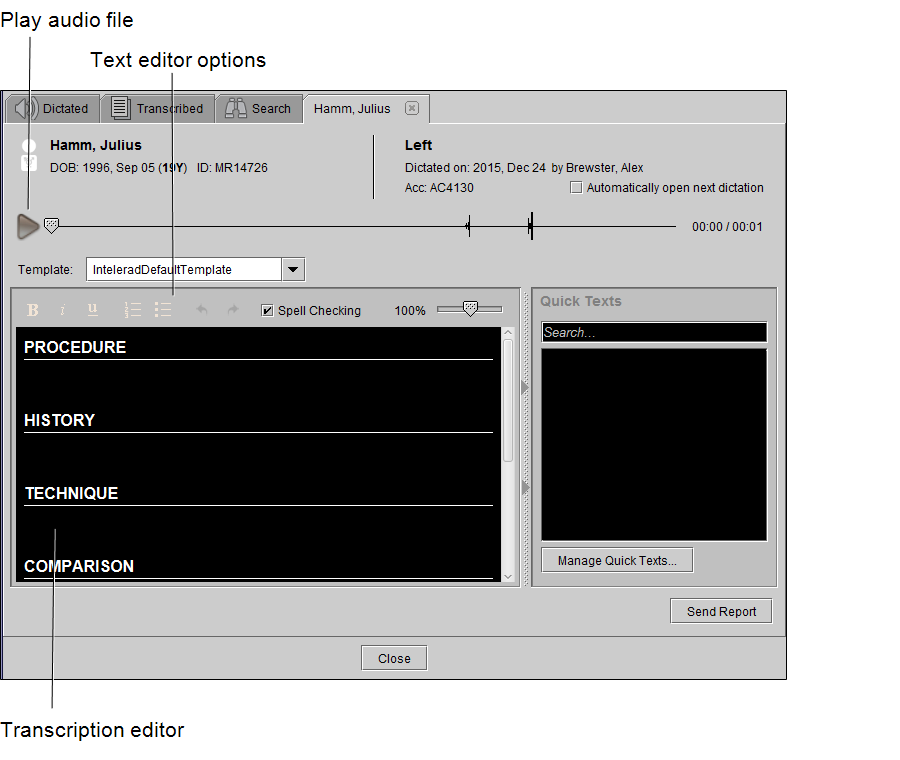Image resolution: width=900 pixels, height=760 pixels.
Task: Click inside the Quick Texts search field
Action: tap(654, 331)
